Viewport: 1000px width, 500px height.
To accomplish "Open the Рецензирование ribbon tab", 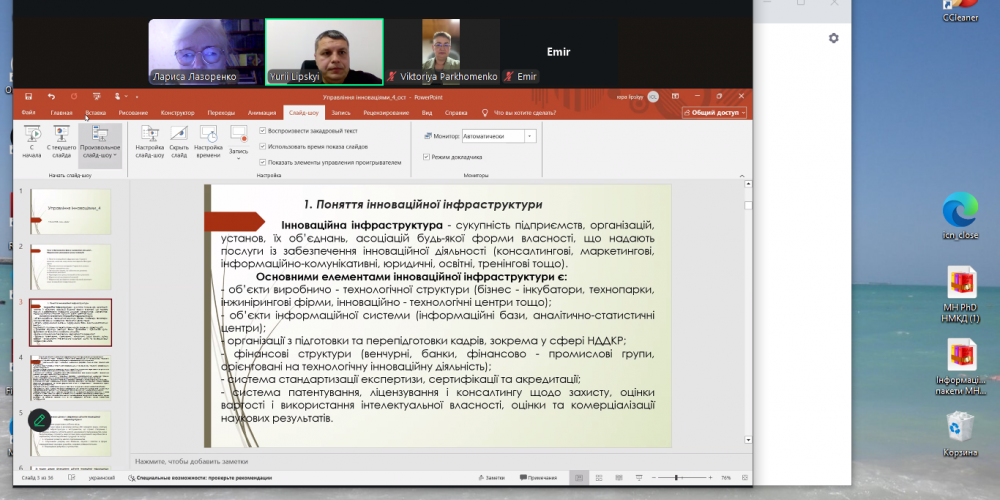I will click(x=386, y=113).
